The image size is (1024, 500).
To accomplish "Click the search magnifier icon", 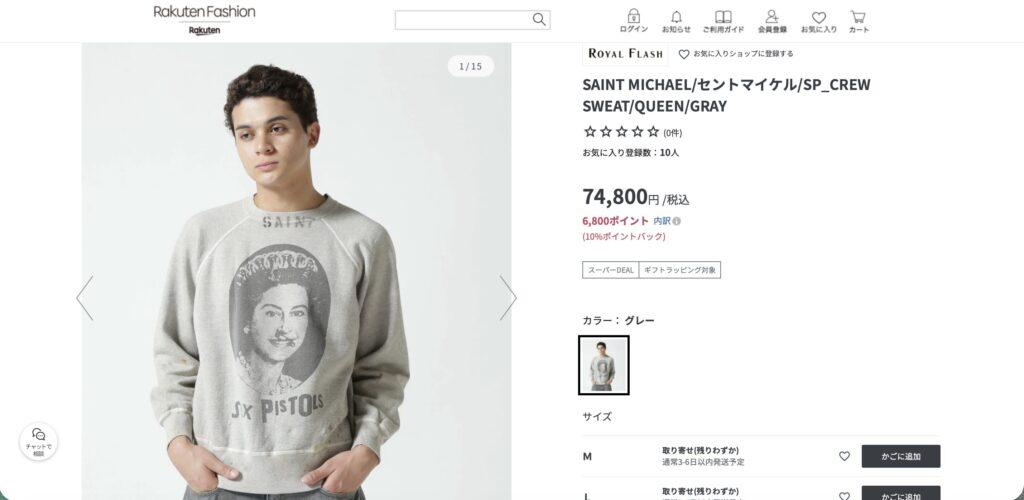I will [539, 19].
